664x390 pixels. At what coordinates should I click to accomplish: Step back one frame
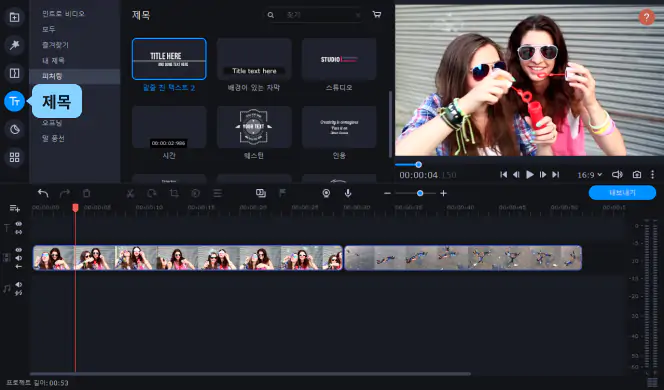516,174
